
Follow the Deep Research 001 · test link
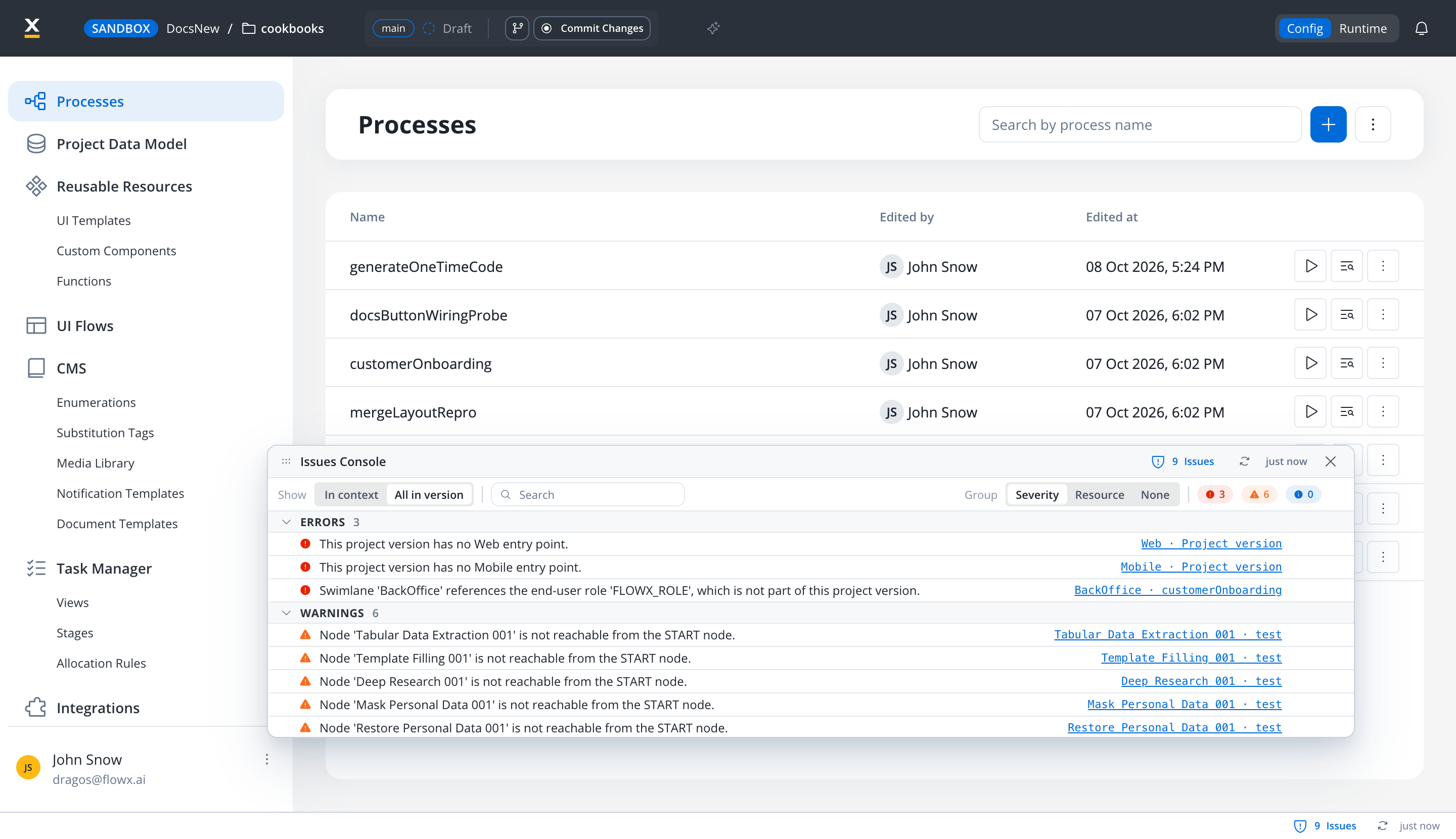[1201, 681]
